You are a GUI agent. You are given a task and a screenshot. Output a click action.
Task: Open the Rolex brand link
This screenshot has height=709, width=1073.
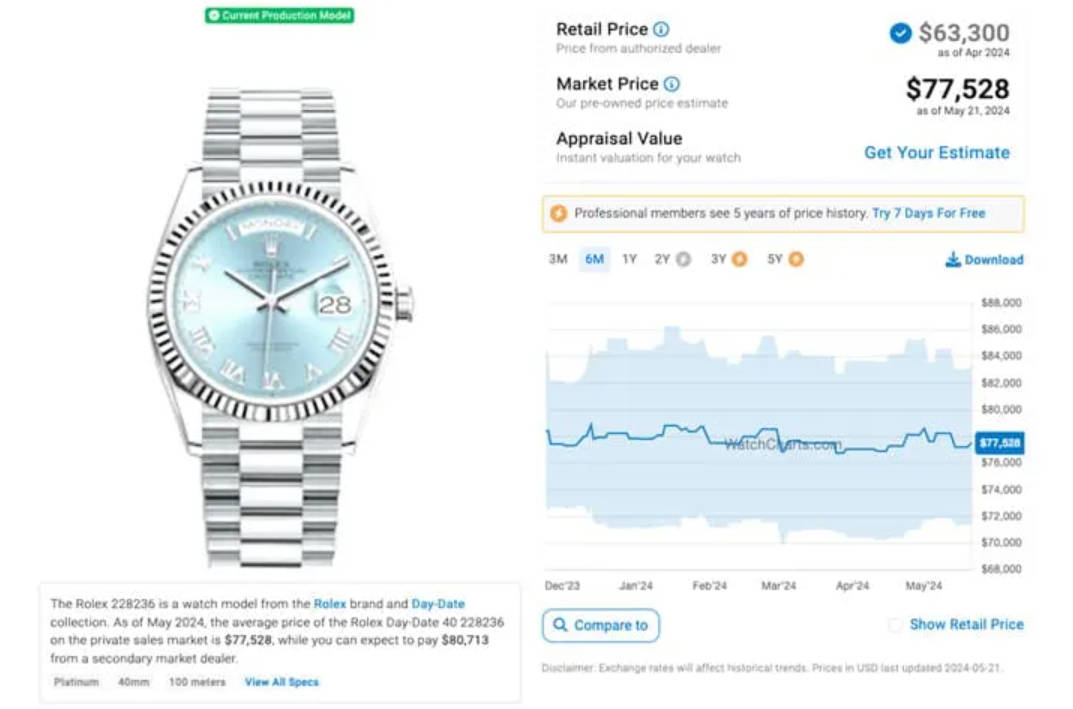330,604
